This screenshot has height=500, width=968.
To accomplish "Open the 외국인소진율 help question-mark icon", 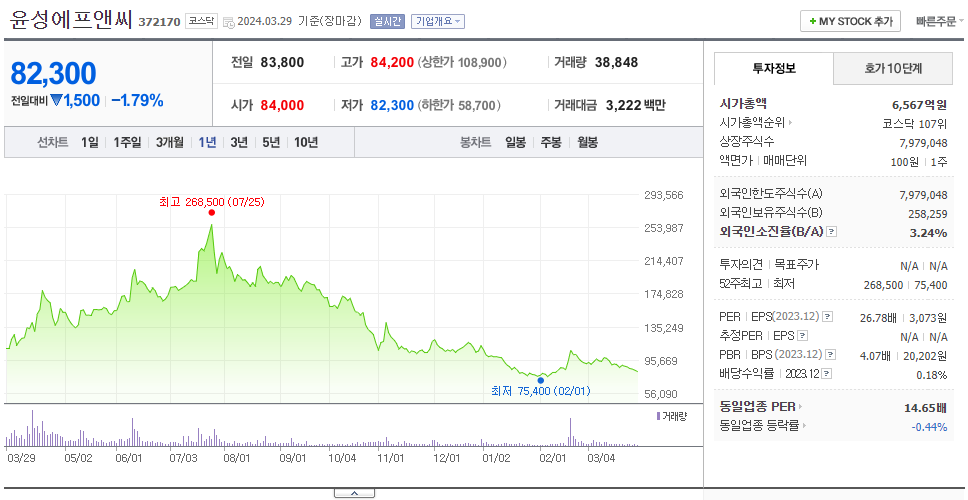I will click(832, 232).
